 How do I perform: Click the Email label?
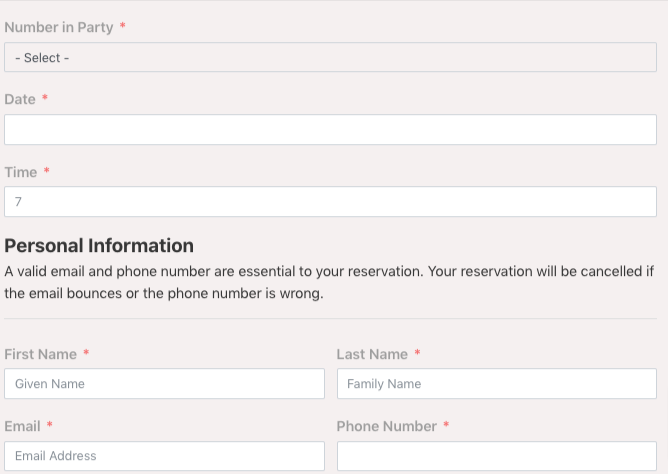pos(22,426)
